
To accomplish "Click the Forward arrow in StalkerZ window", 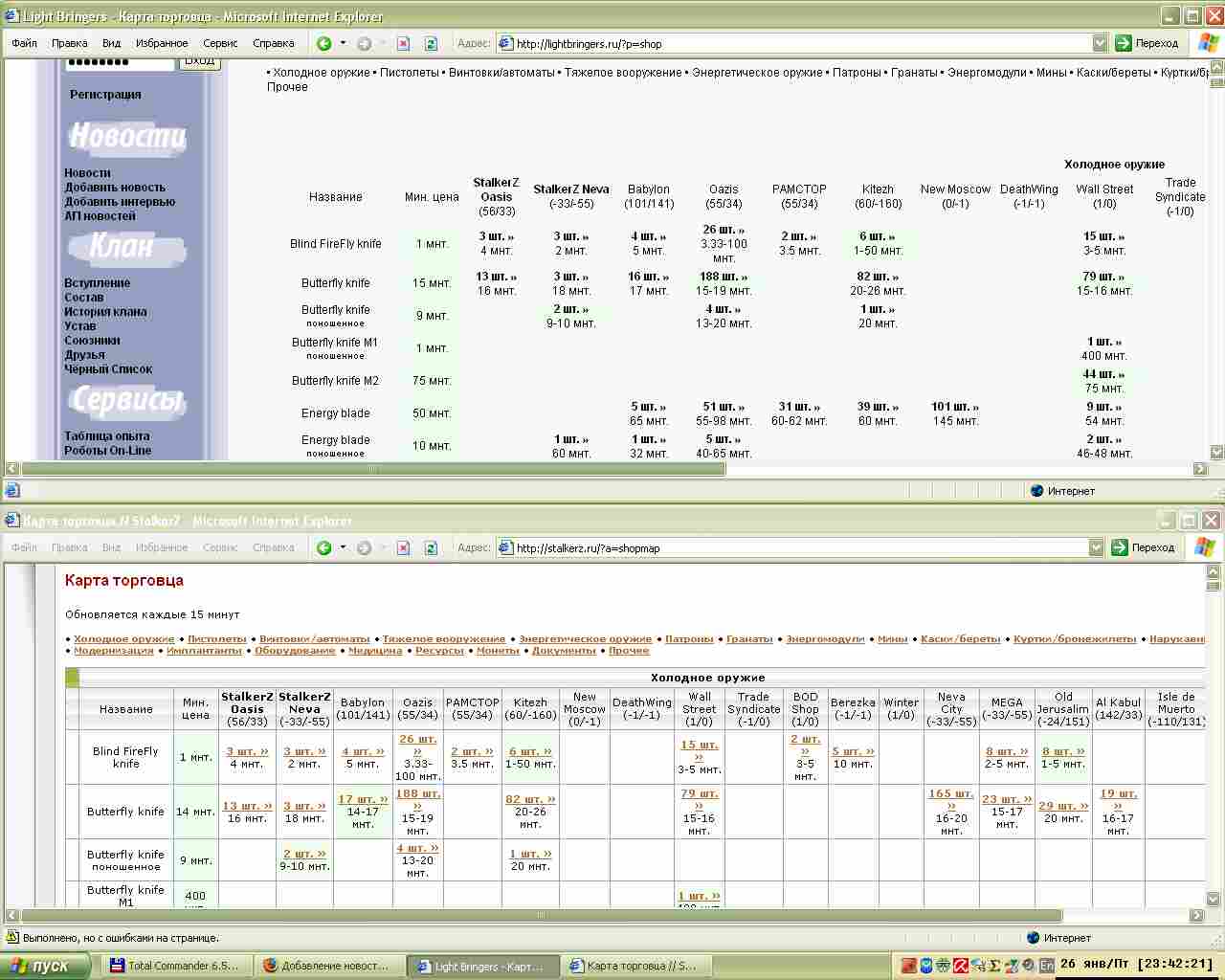I will (364, 547).
